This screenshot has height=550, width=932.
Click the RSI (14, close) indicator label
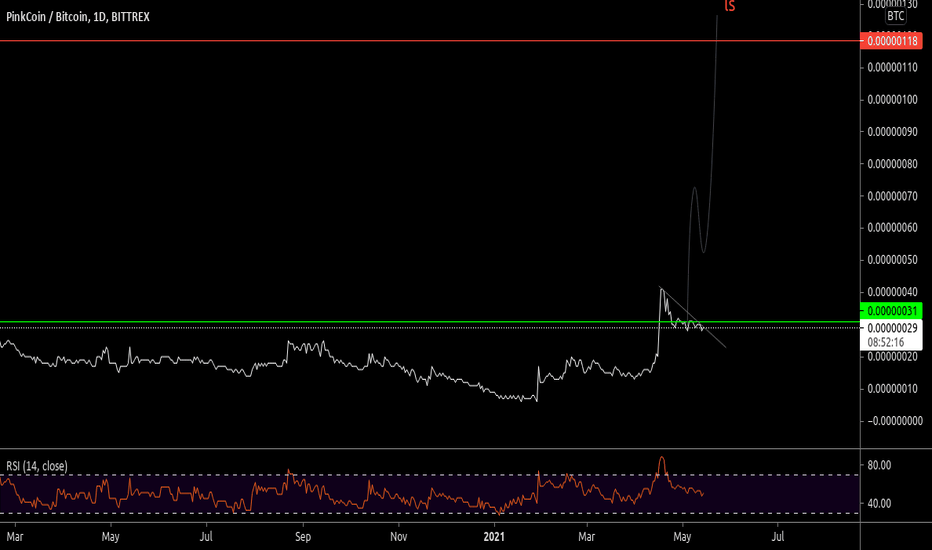click(x=37, y=466)
